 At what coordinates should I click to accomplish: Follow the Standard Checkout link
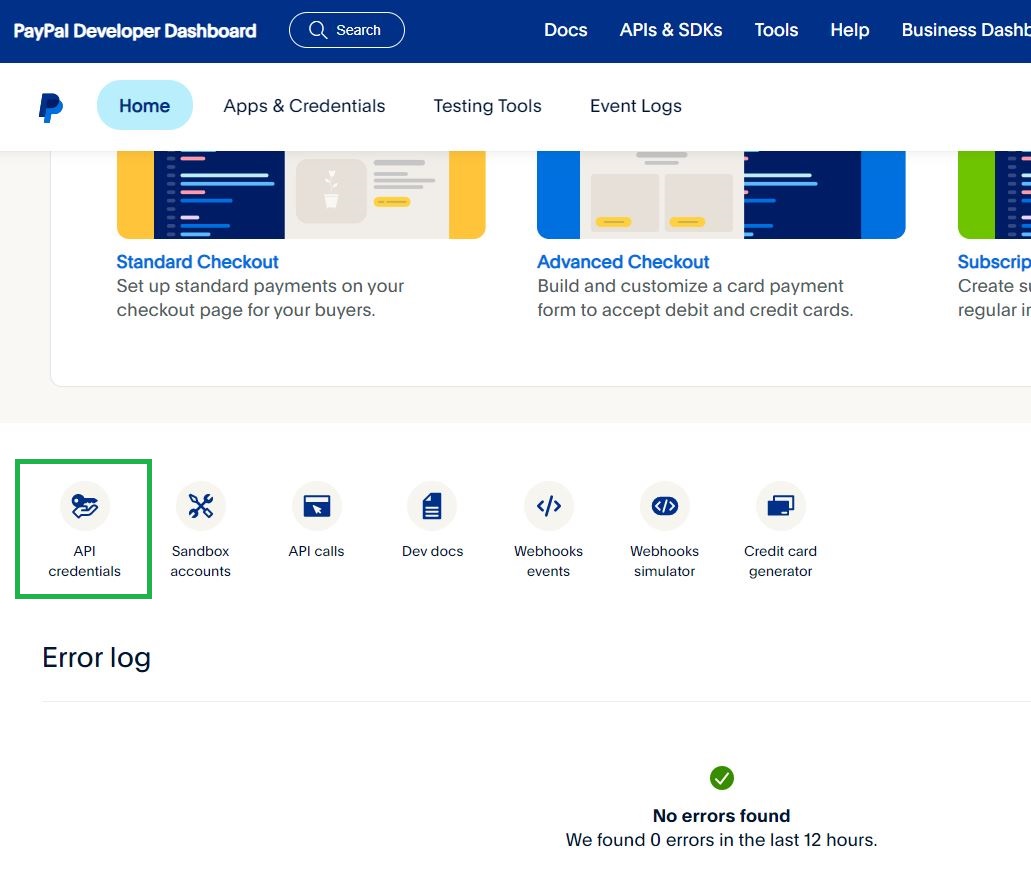[x=197, y=262]
